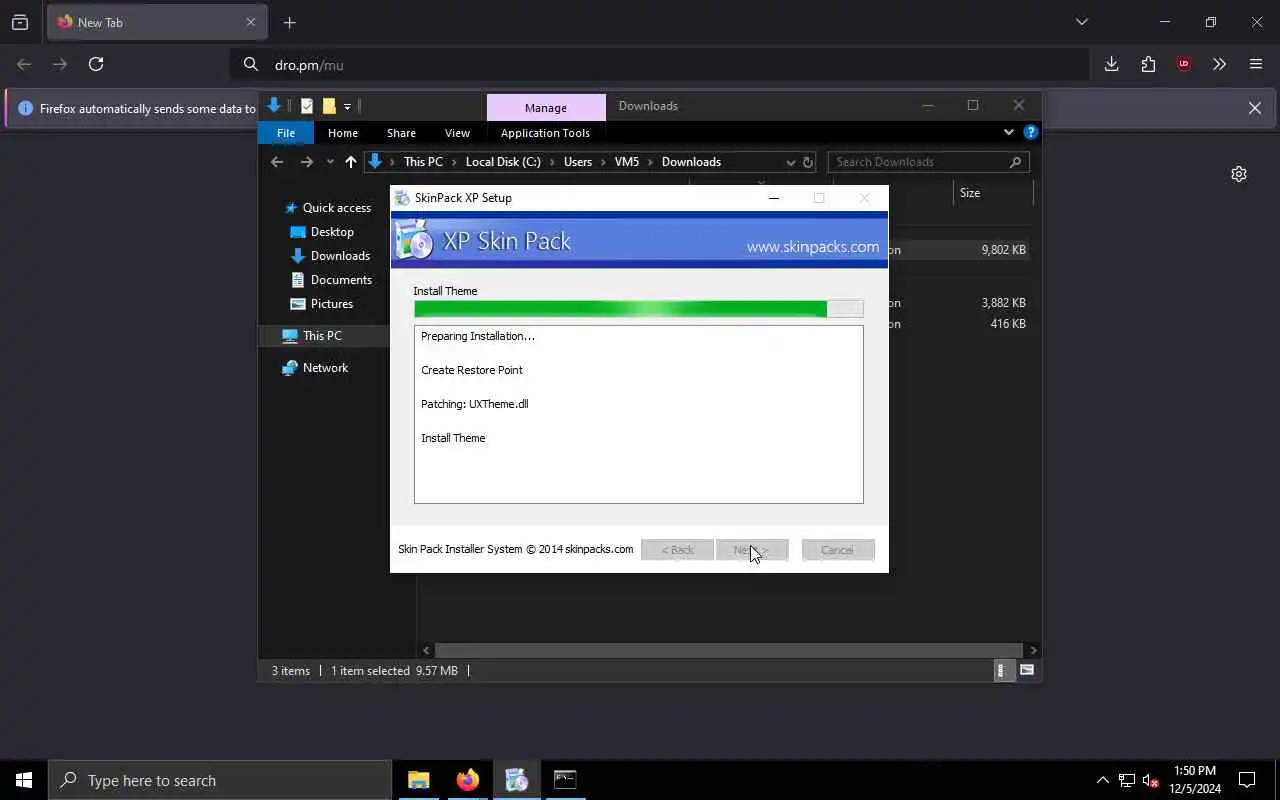Image resolution: width=1280 pixels, height=800 pixels.
Task: Click the Search Downloads field
Action: 928,162
